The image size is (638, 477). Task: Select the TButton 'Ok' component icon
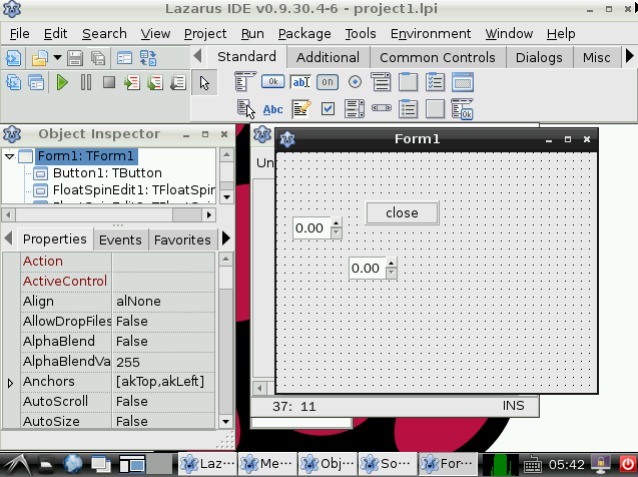[273, 82]
